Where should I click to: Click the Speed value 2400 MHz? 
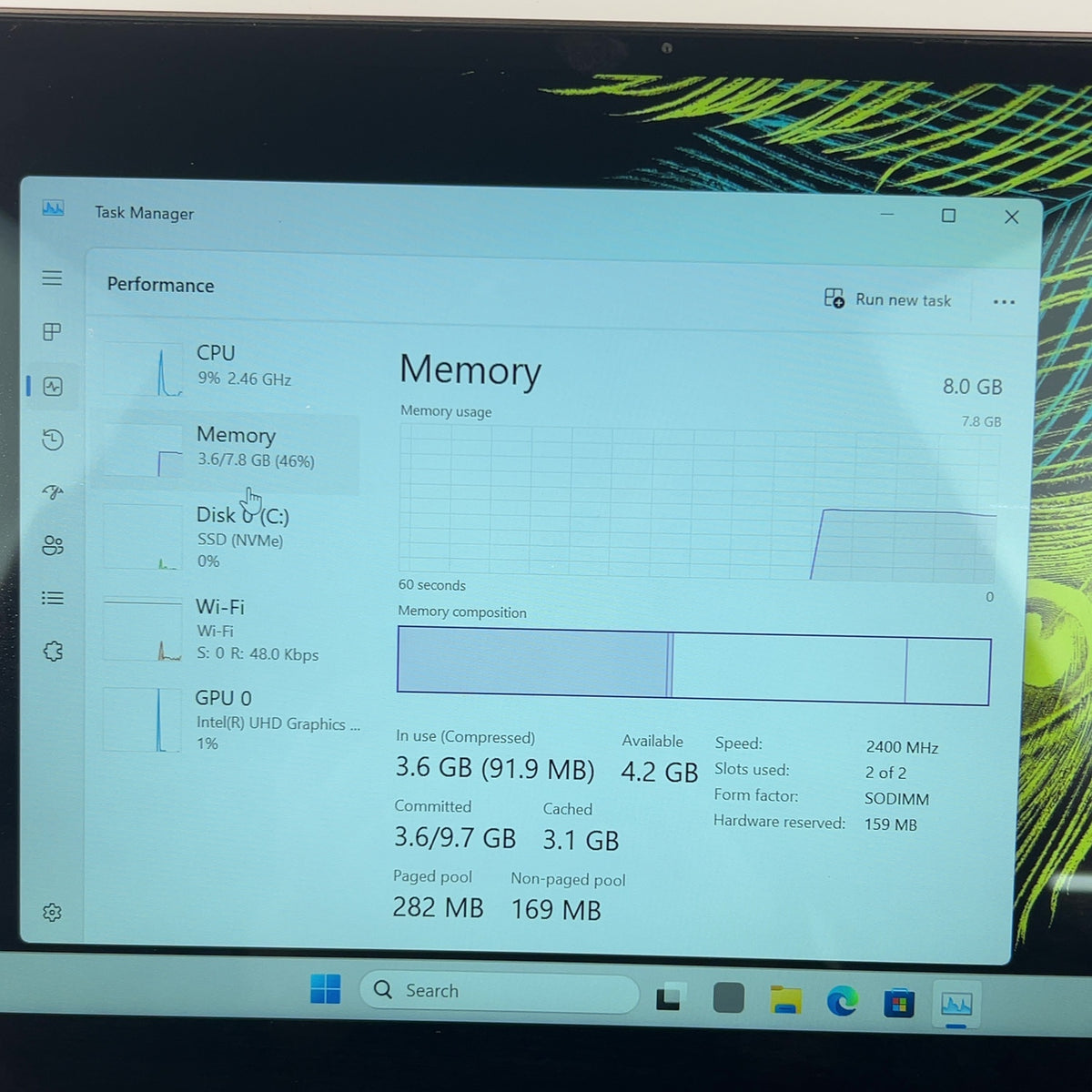click(902, 747)
